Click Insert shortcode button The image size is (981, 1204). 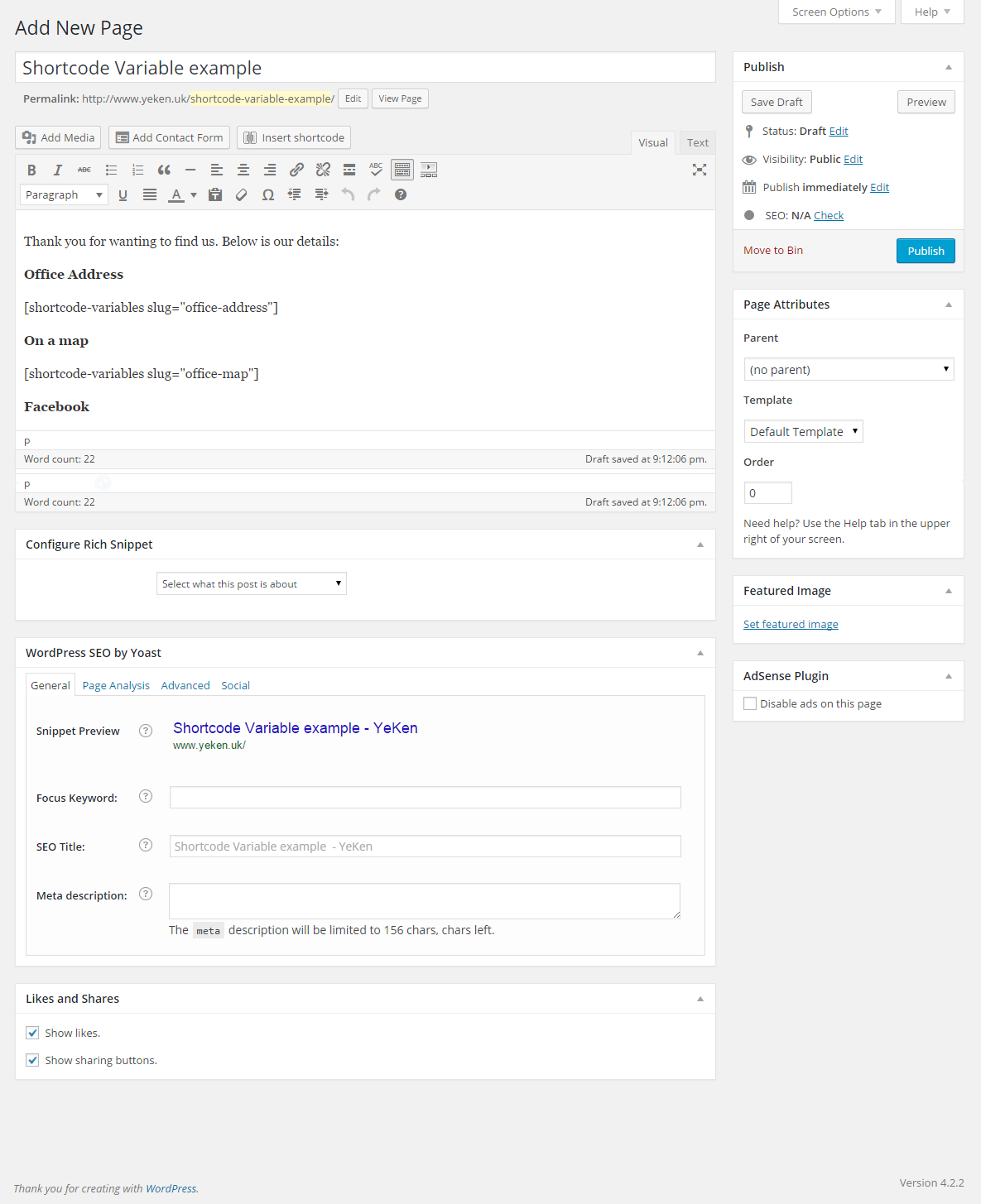(x=294, y=137)
